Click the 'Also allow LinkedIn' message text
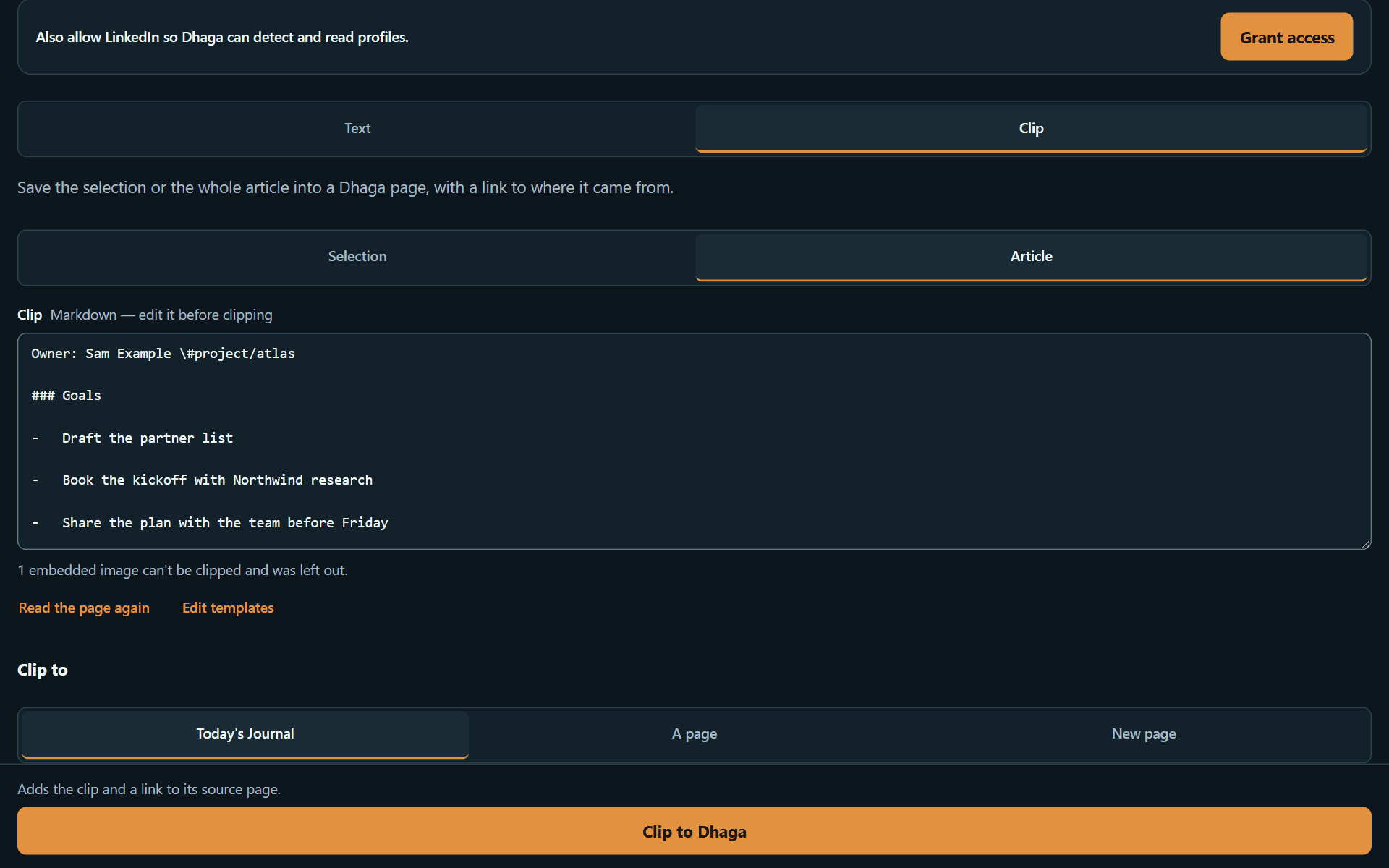1389x868 pixels. point(222,37)
